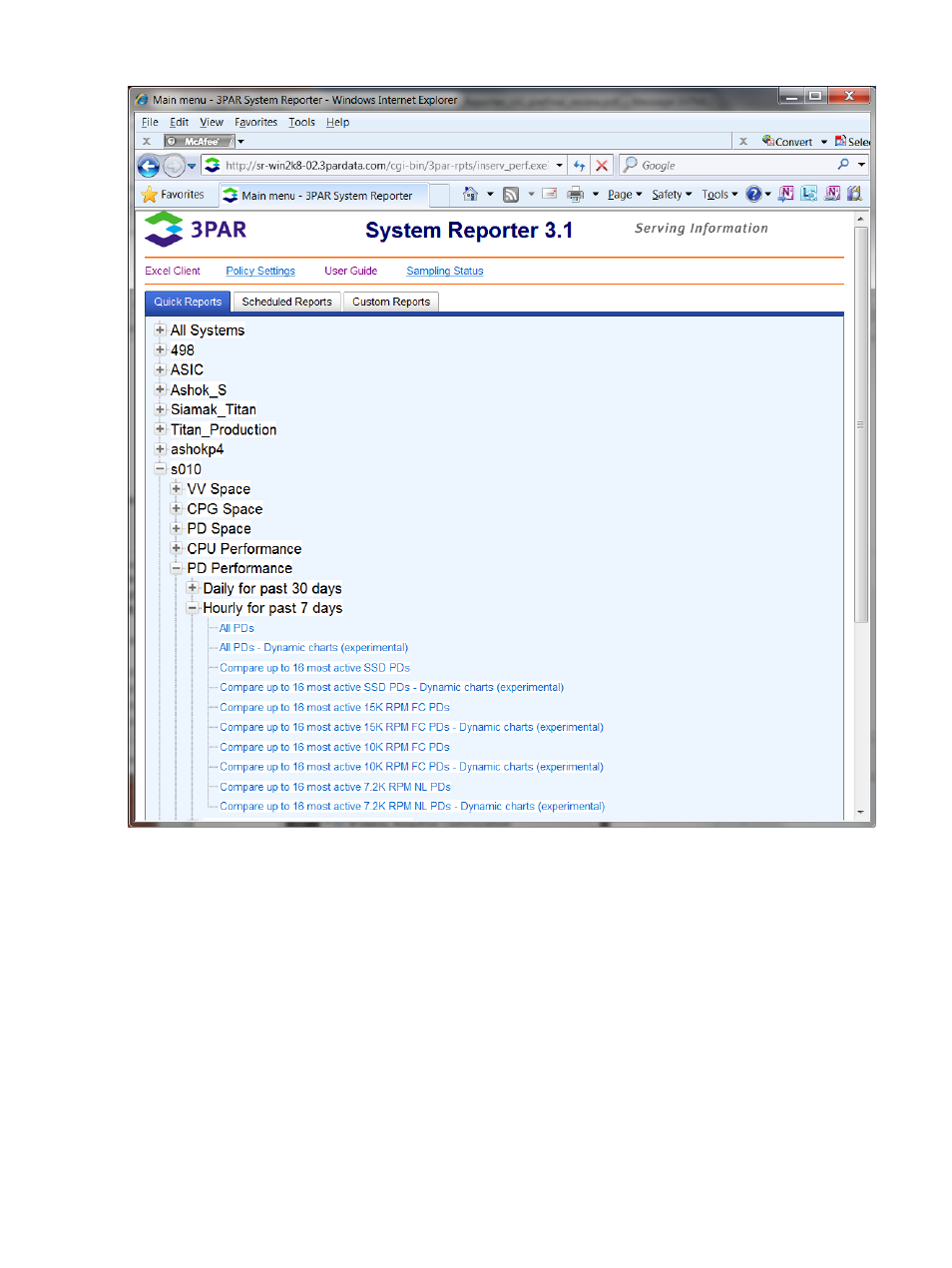The height and width of the screenshot is (1268, 952).
Task: Open the command bar Tools dropdown
Action: (719, 195)
